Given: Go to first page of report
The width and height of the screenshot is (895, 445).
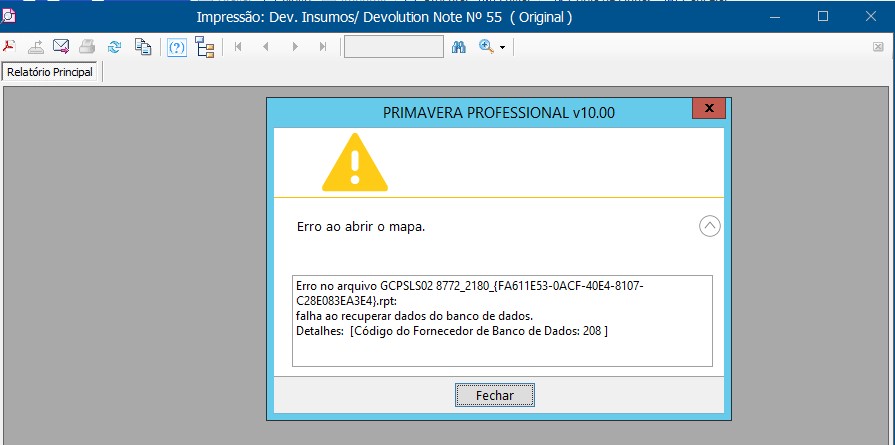Looking at the screenshot, I should tap(238, 47).
